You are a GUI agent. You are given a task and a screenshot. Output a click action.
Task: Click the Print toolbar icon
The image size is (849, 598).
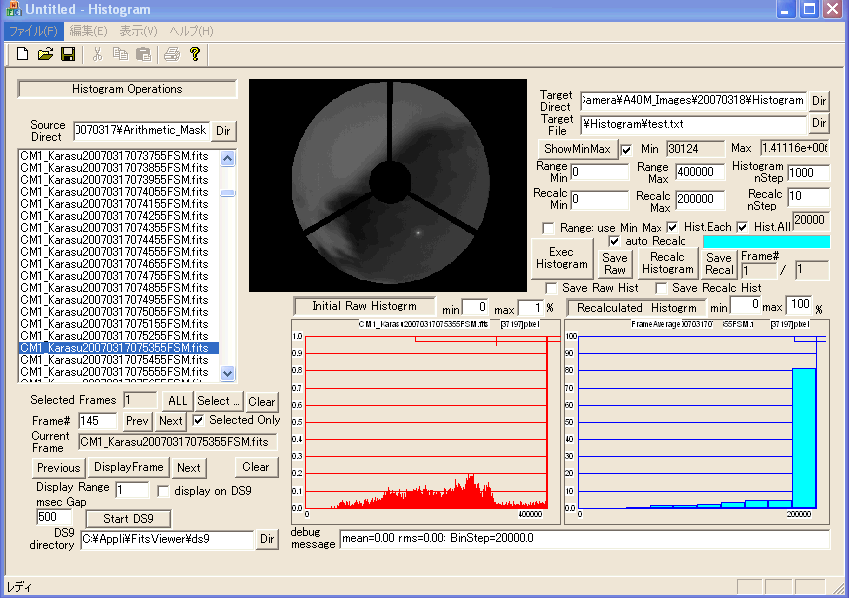(172, 54)
